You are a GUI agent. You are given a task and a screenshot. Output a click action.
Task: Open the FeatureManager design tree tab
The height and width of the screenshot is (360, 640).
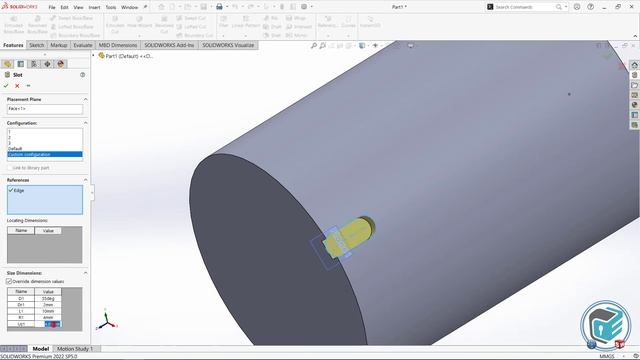coord(8,64)
